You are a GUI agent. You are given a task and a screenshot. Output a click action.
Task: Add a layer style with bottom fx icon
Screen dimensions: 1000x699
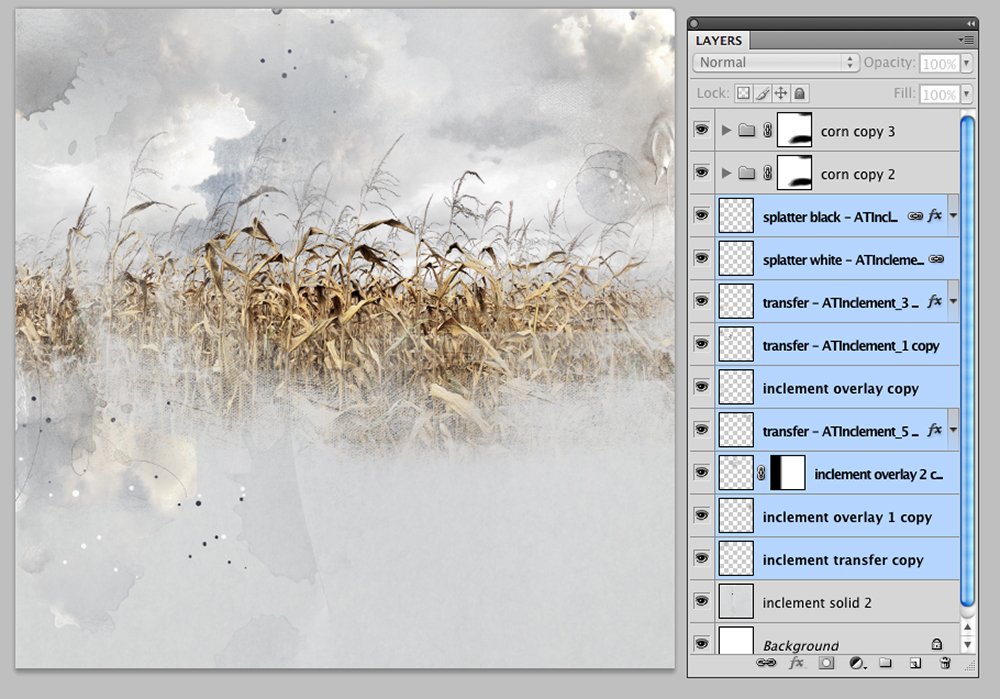tap(797, 663)
